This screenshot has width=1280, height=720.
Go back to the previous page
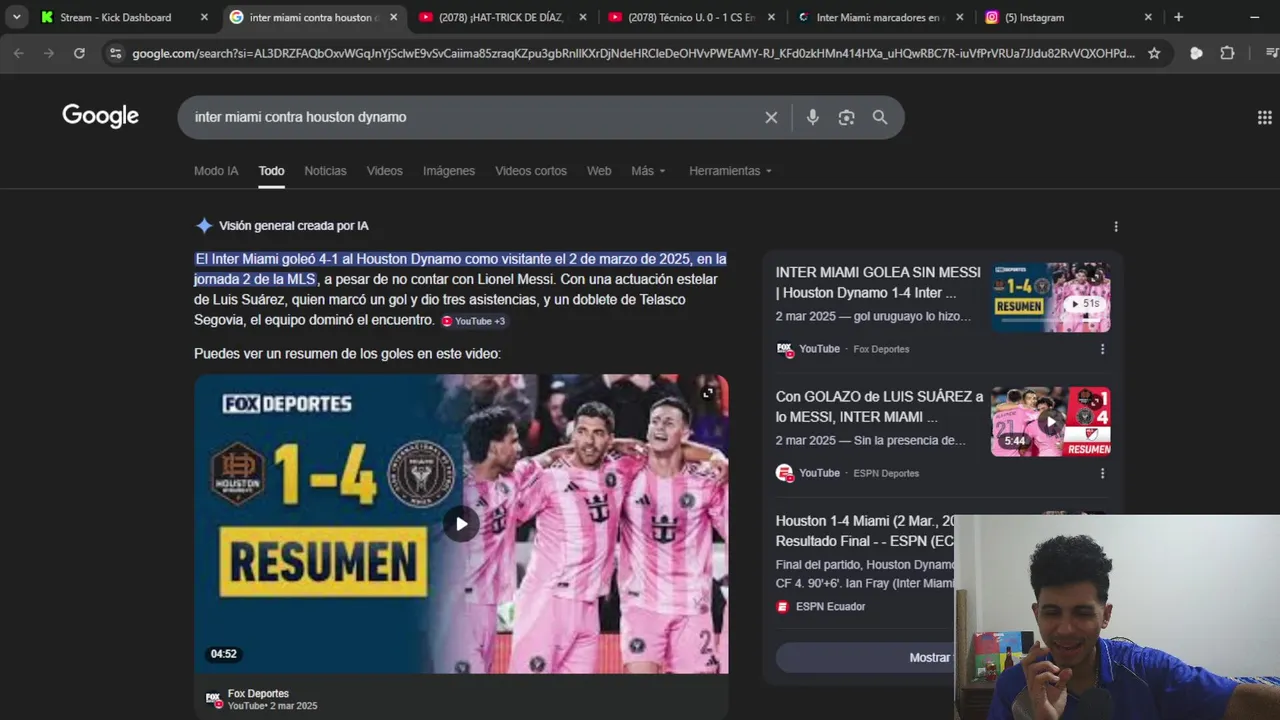point(18,53)
